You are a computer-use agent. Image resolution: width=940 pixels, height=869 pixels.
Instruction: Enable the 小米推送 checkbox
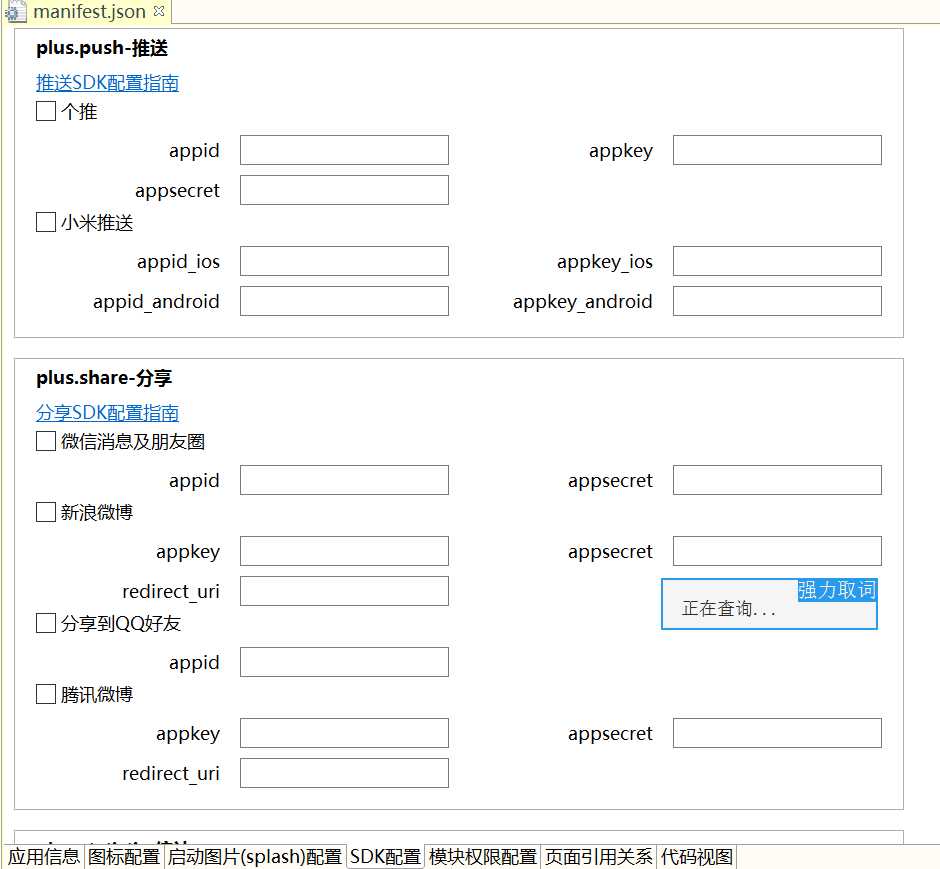click(x=46, y=222)
